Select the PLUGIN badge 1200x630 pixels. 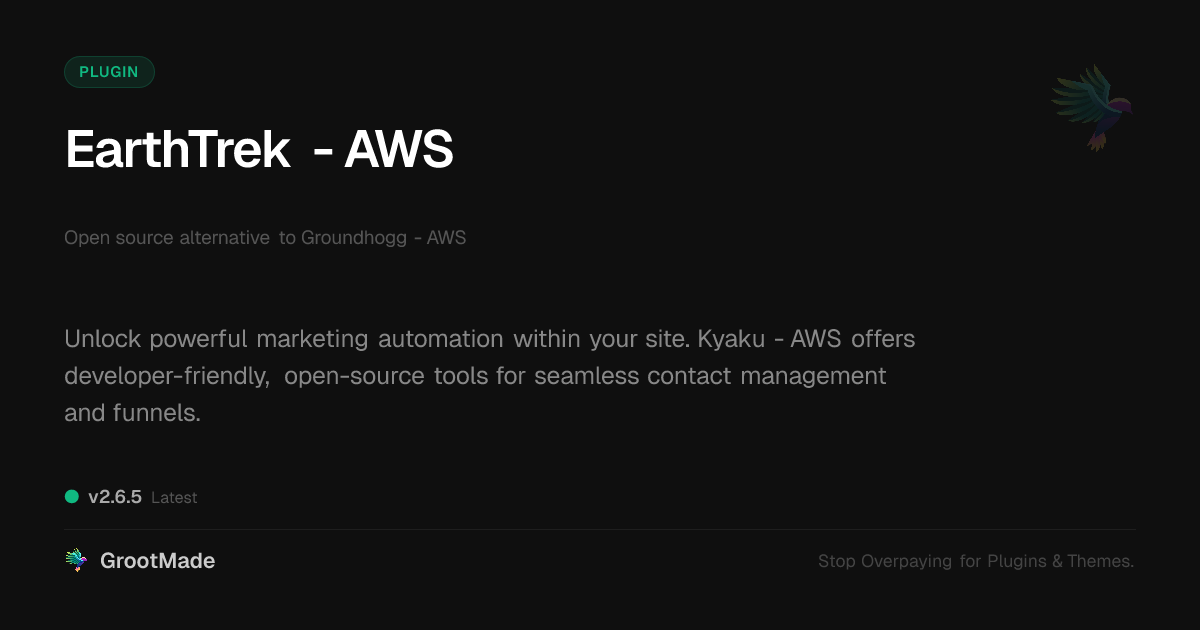[x=109, y=72]
